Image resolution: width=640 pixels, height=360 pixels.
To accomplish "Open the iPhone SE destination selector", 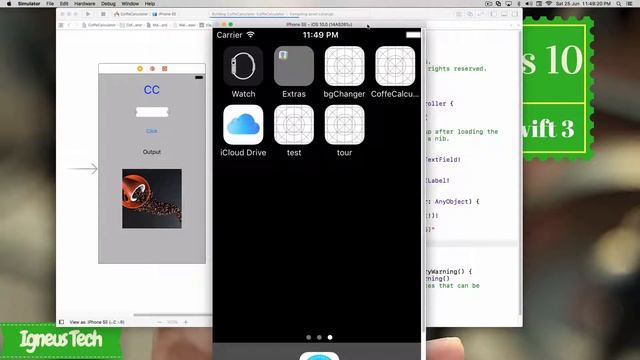I will [x=164, y=14].
